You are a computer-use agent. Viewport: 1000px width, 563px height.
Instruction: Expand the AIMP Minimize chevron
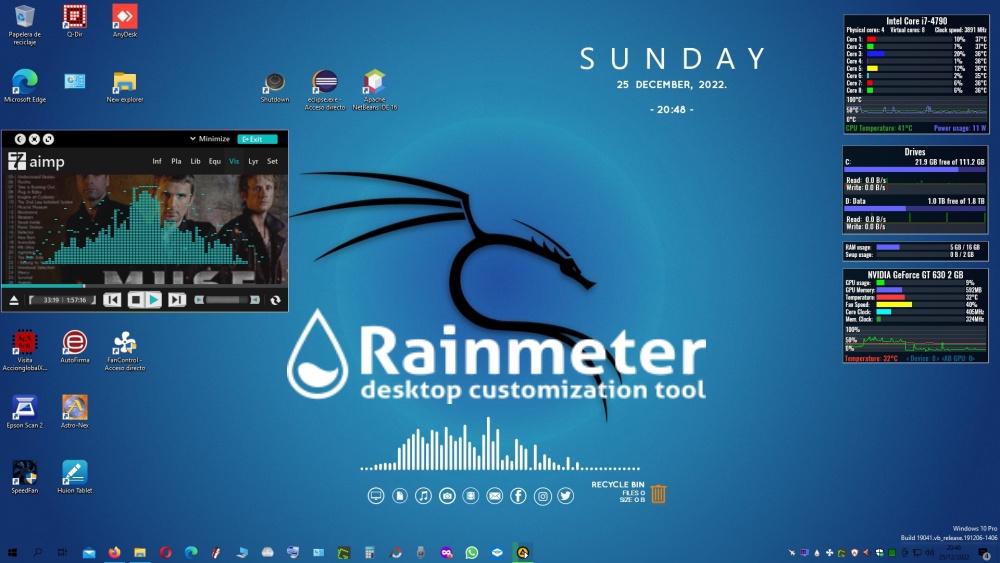click(193, 139)
